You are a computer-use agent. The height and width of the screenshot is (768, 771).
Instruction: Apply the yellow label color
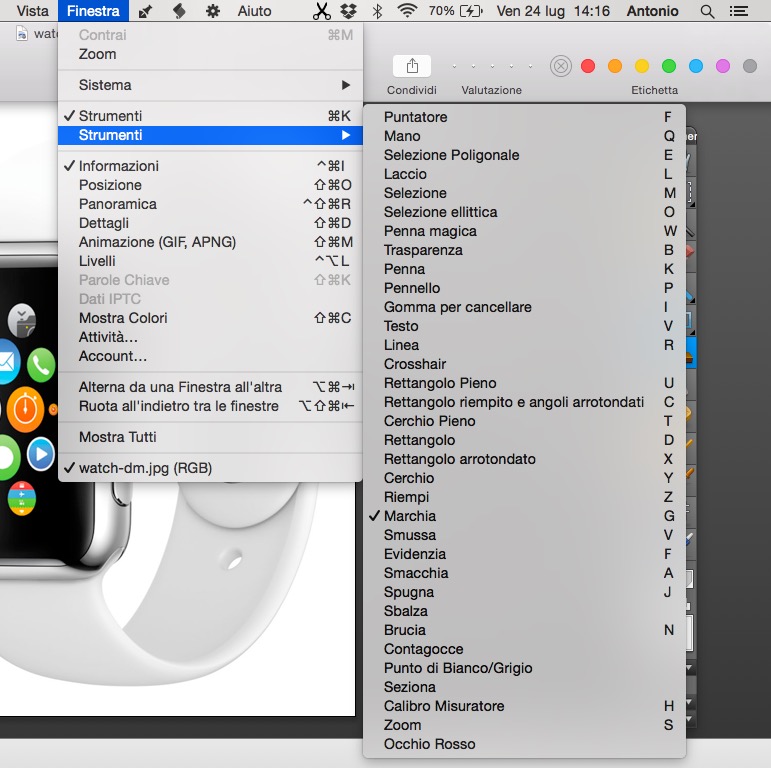[x=642, y=66]
